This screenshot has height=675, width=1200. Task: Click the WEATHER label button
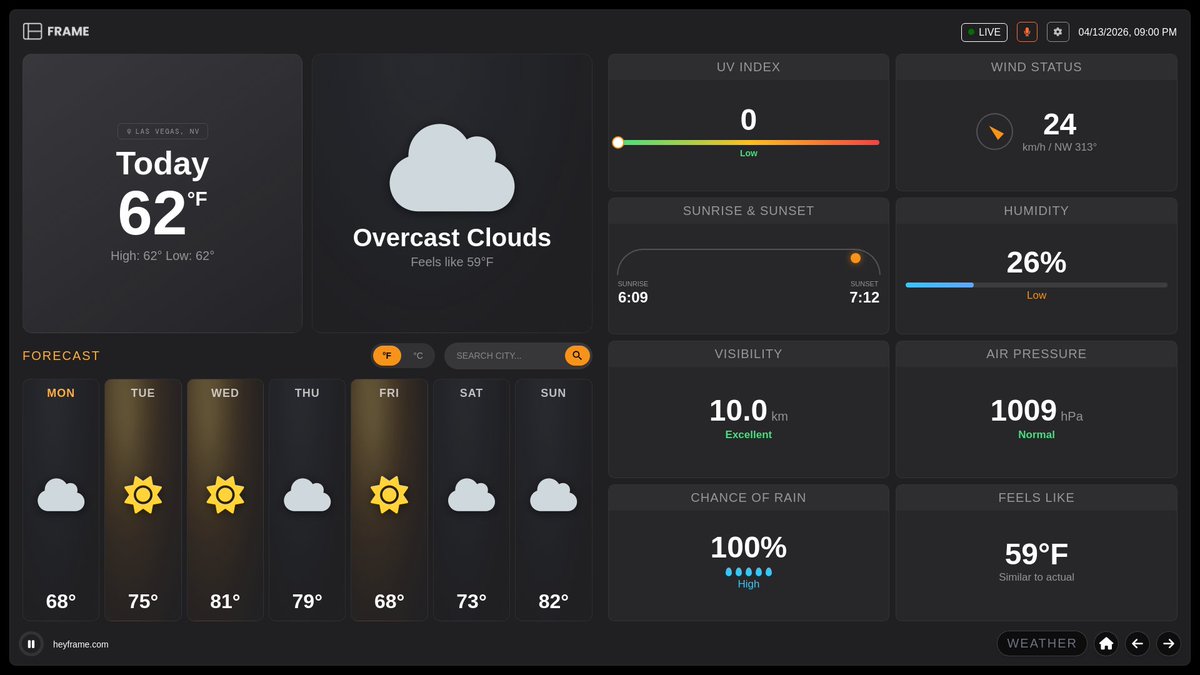point(1041,644)
